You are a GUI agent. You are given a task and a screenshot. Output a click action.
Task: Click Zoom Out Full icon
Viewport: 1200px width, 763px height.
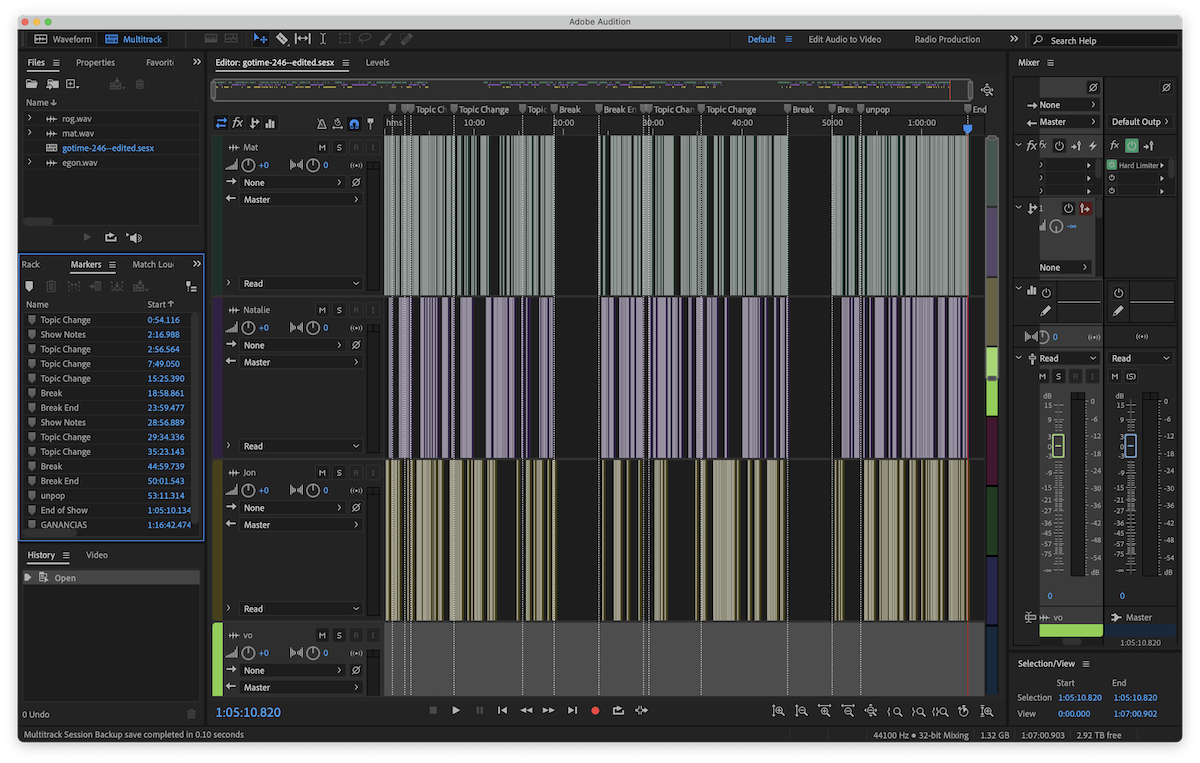tap(871, 711)
